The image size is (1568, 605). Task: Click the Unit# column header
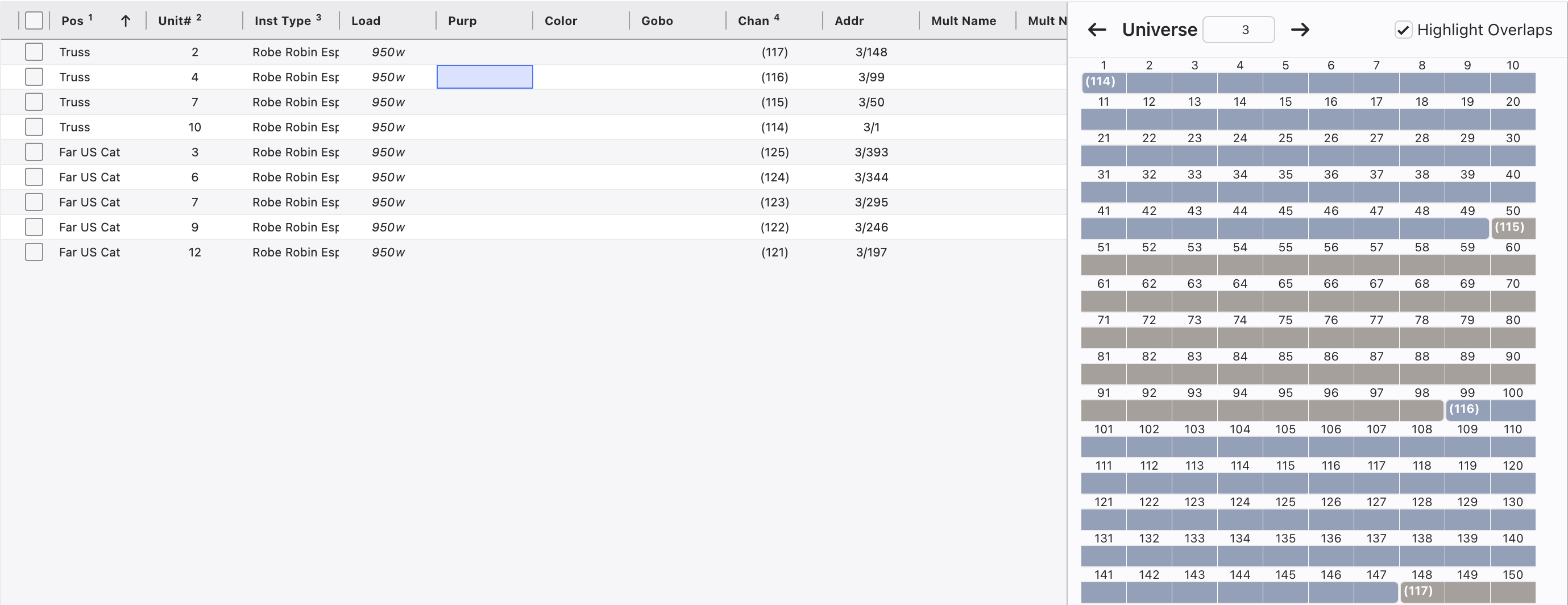[x=175, y=20]
